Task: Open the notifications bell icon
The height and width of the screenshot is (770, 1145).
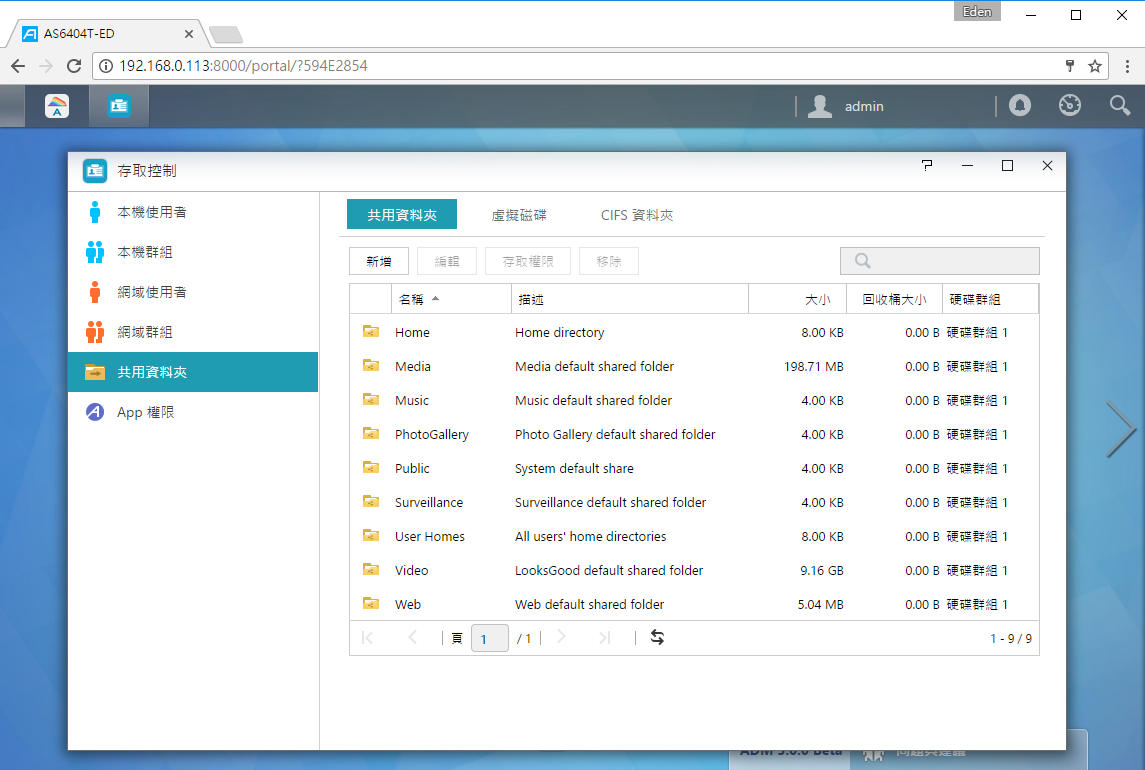Action: (x=1019, y=106)
